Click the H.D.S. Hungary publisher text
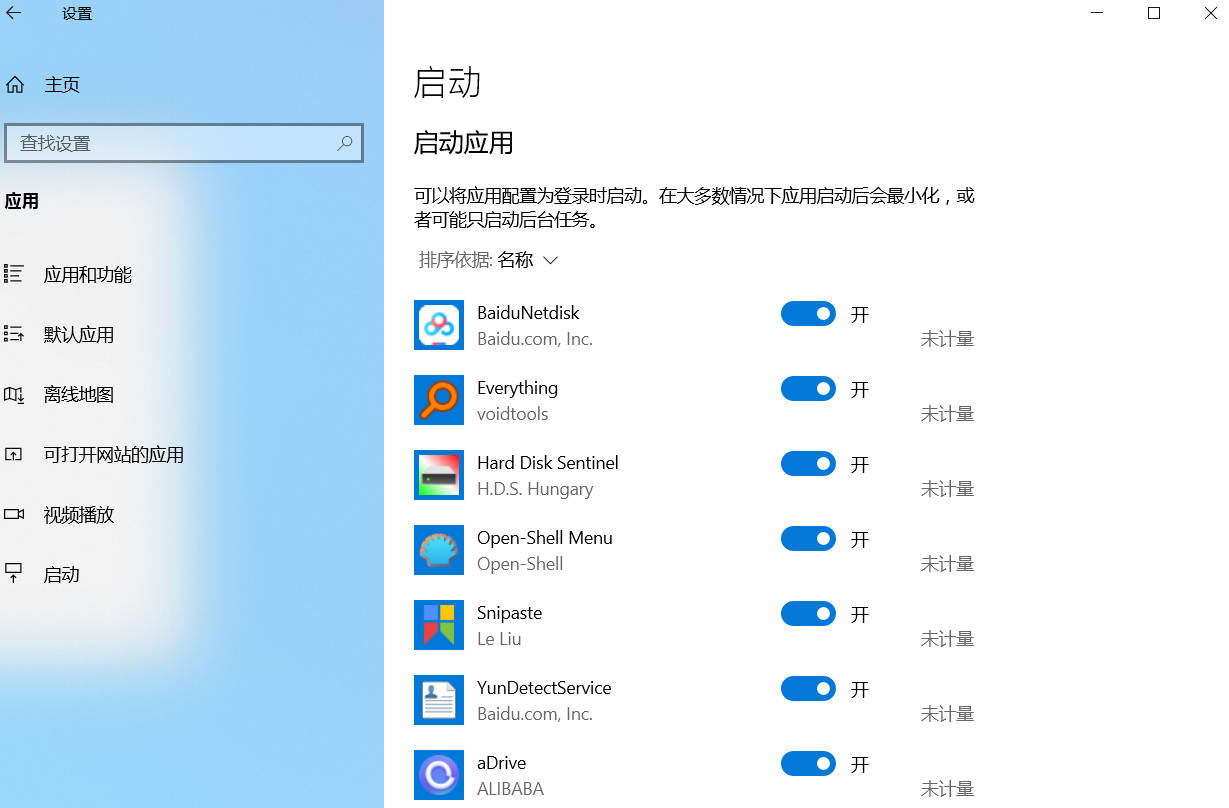Screen dimensions: 1229x808 535,489
